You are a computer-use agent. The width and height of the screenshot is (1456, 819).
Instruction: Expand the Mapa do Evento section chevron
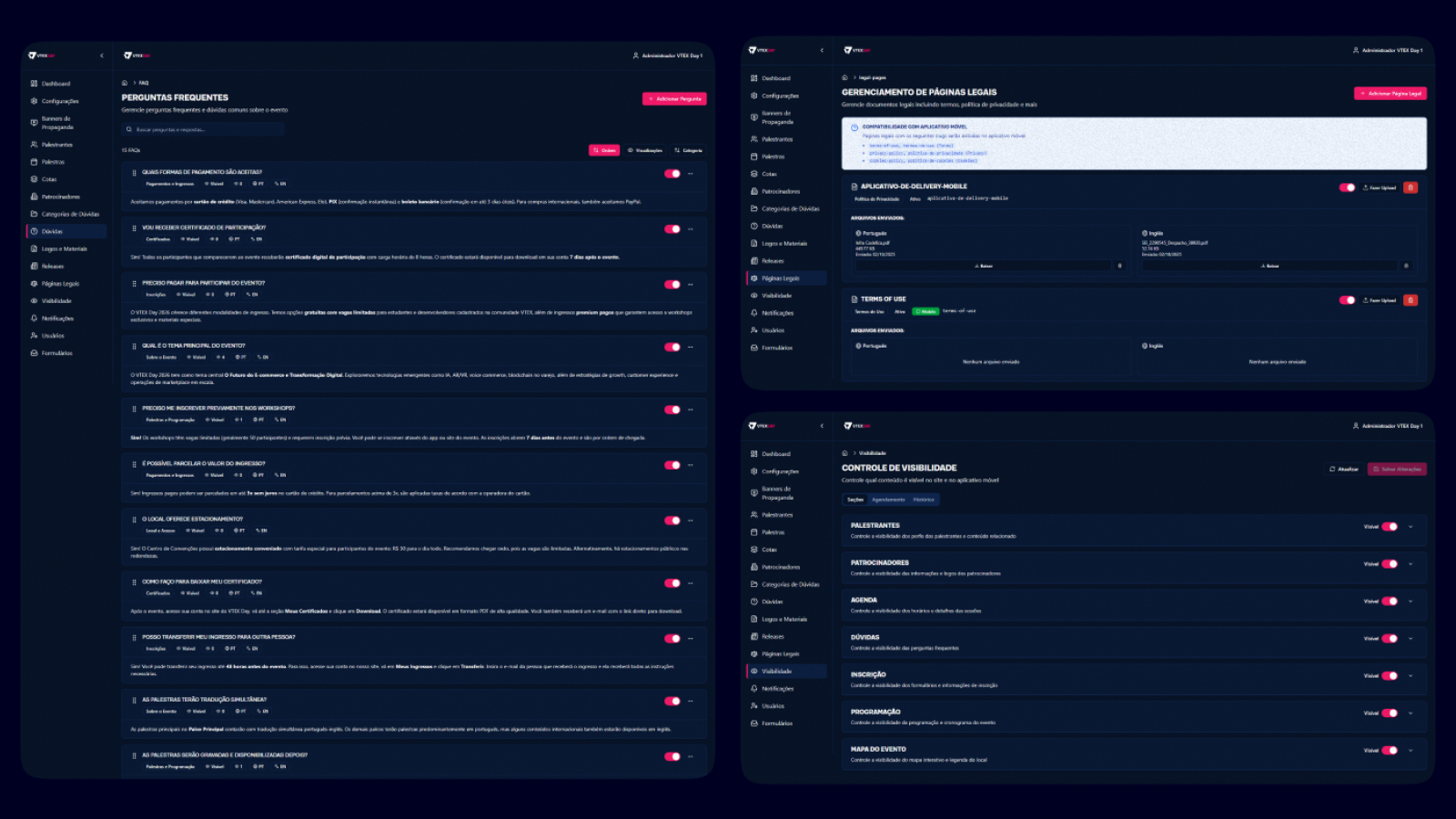(1410, 751)
